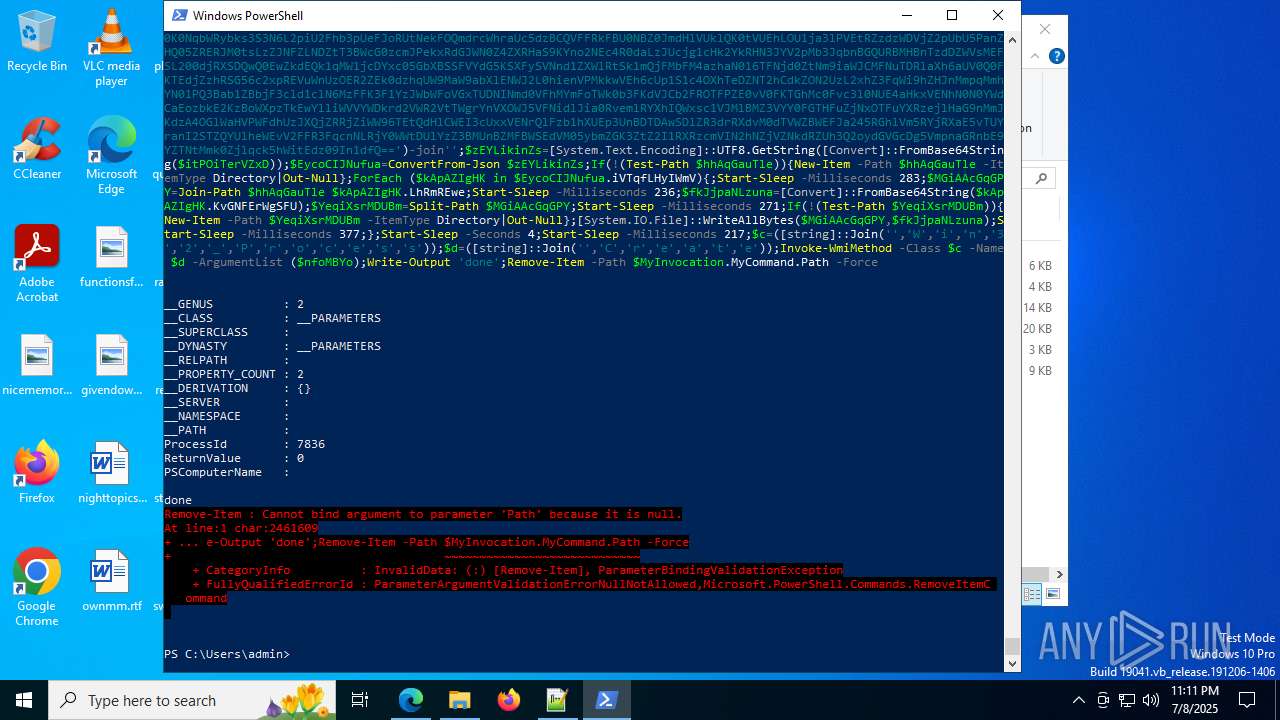Image resolution: width=1280 pixels, height=720 pixels.
Task: Open File Explorer from the taskbar
Action: pos(459,700)
